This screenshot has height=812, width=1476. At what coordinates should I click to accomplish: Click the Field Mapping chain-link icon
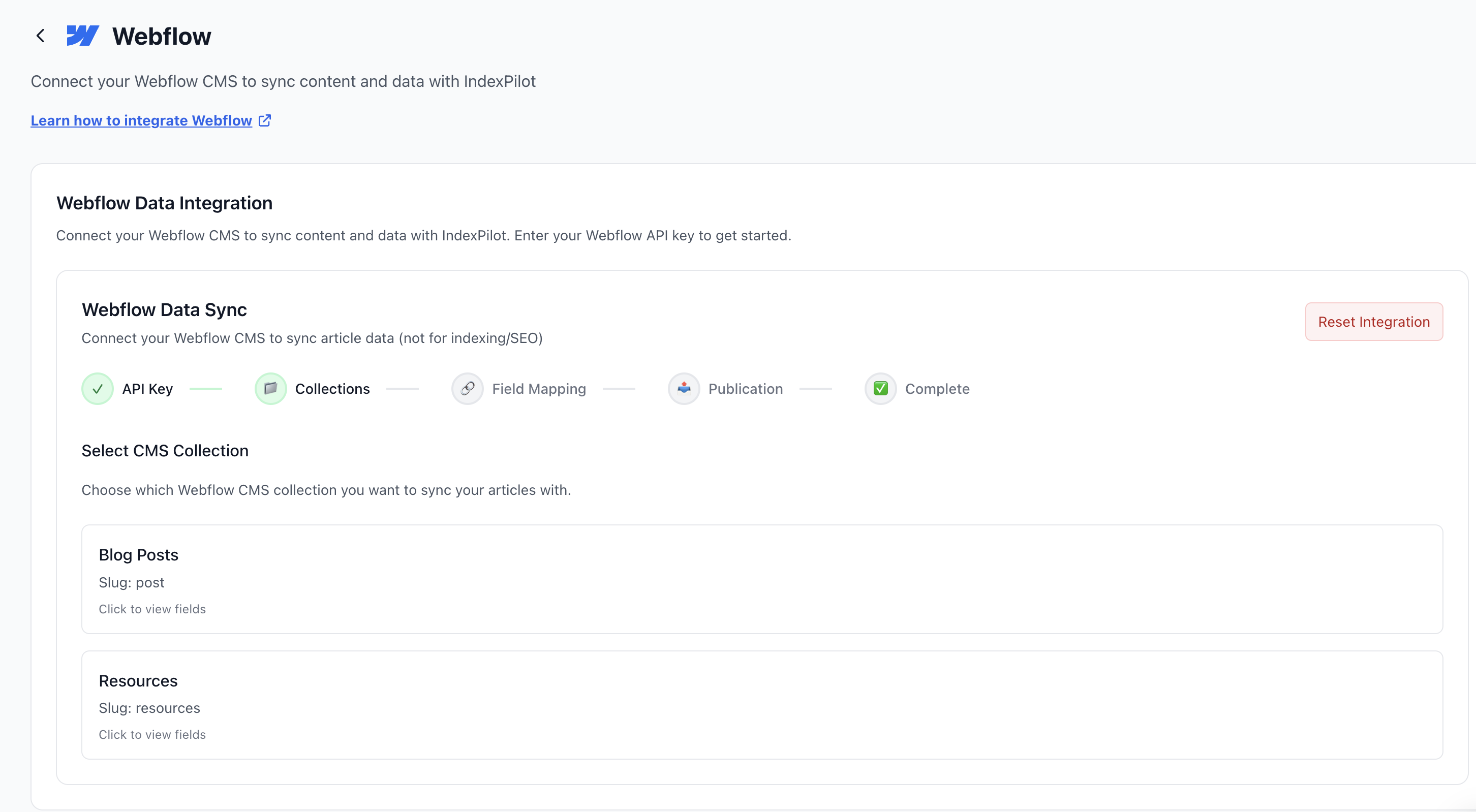click(x=468, y=388)
